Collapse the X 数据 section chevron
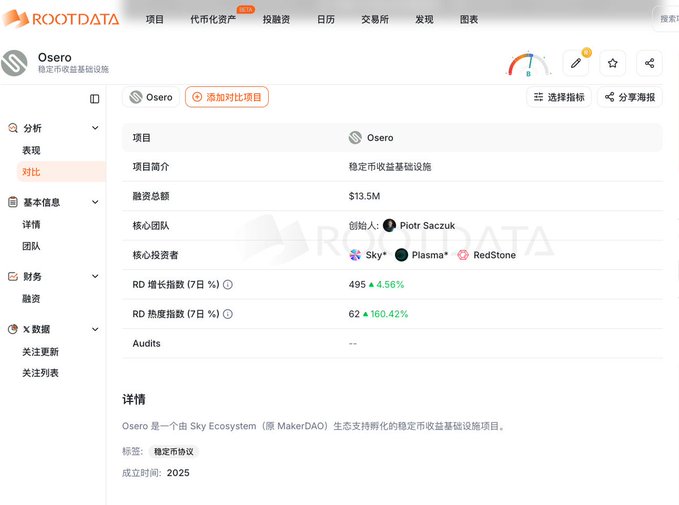 click(x=95, y=329)
